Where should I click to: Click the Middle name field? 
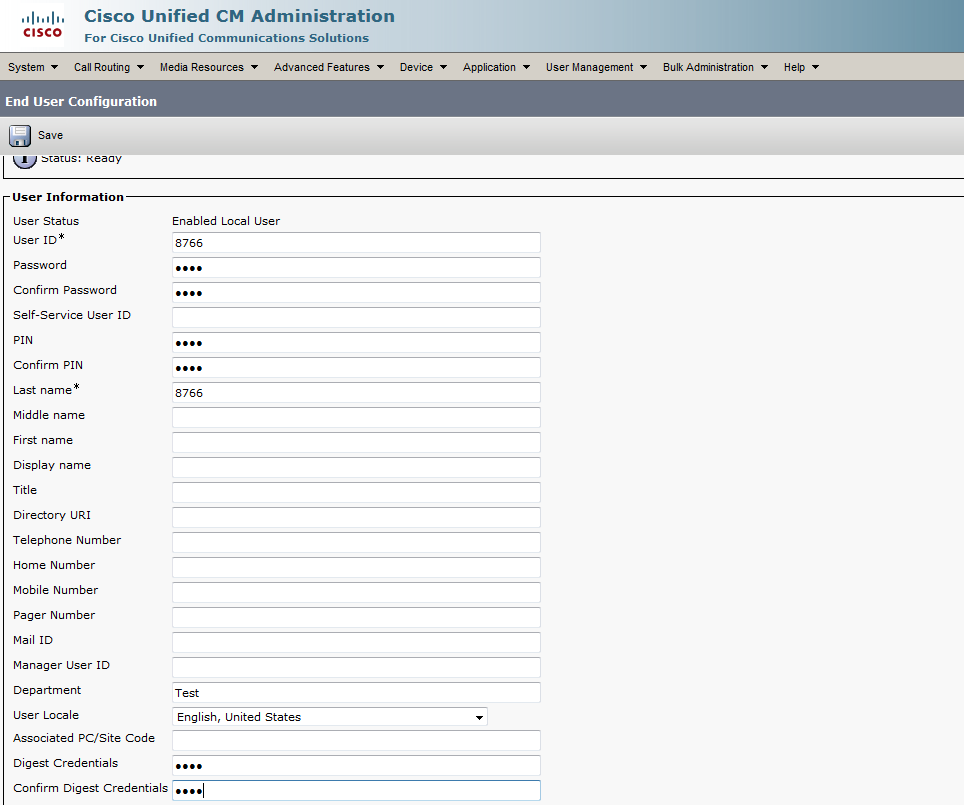356,418
